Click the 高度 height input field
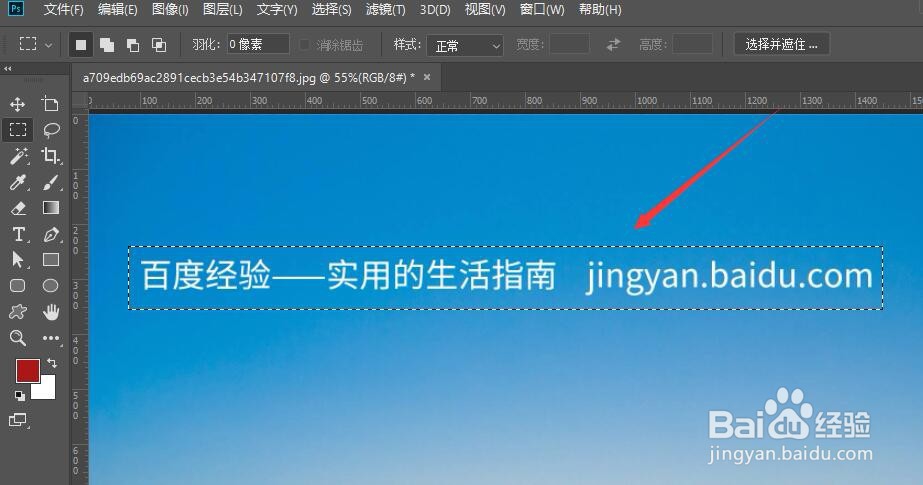 pyautogui.click(x=692, y=44)
